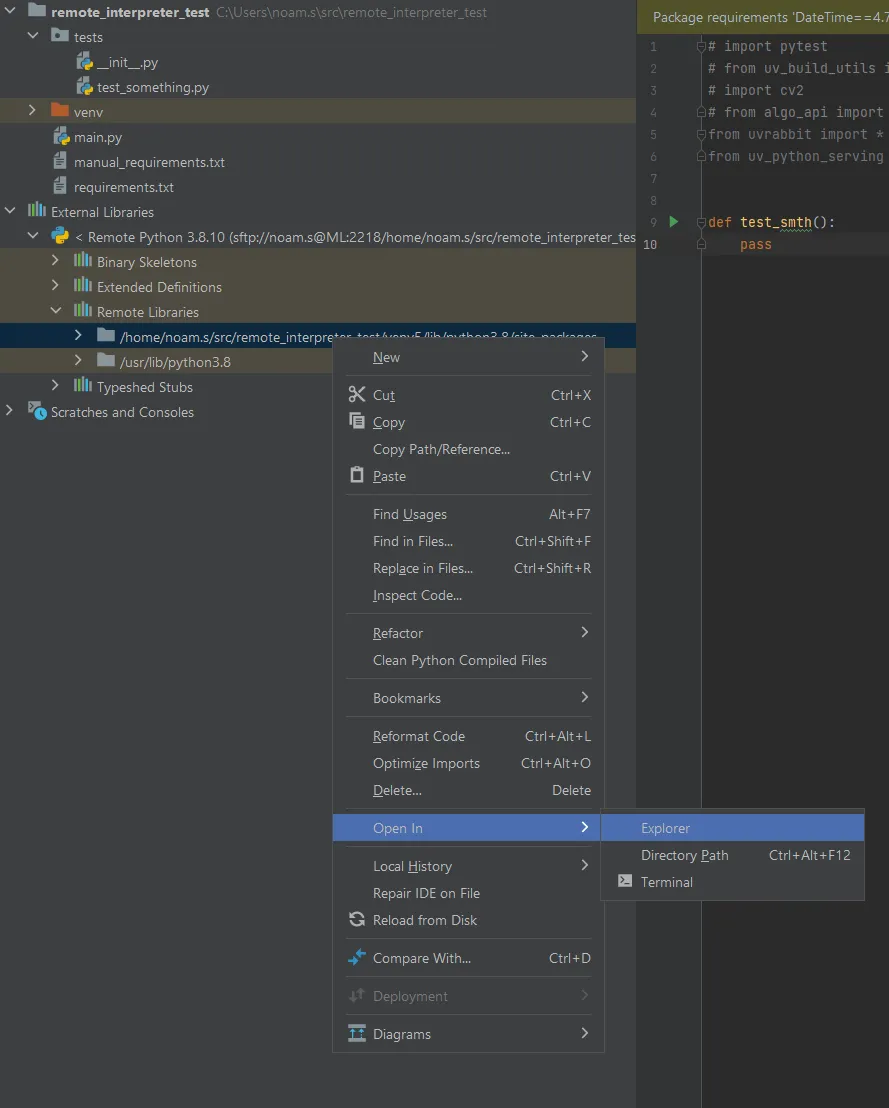Click the Copy icon in context menu
Image resolution: width=889 pixels, height=1108 pixels.
(x=357, y=421)
